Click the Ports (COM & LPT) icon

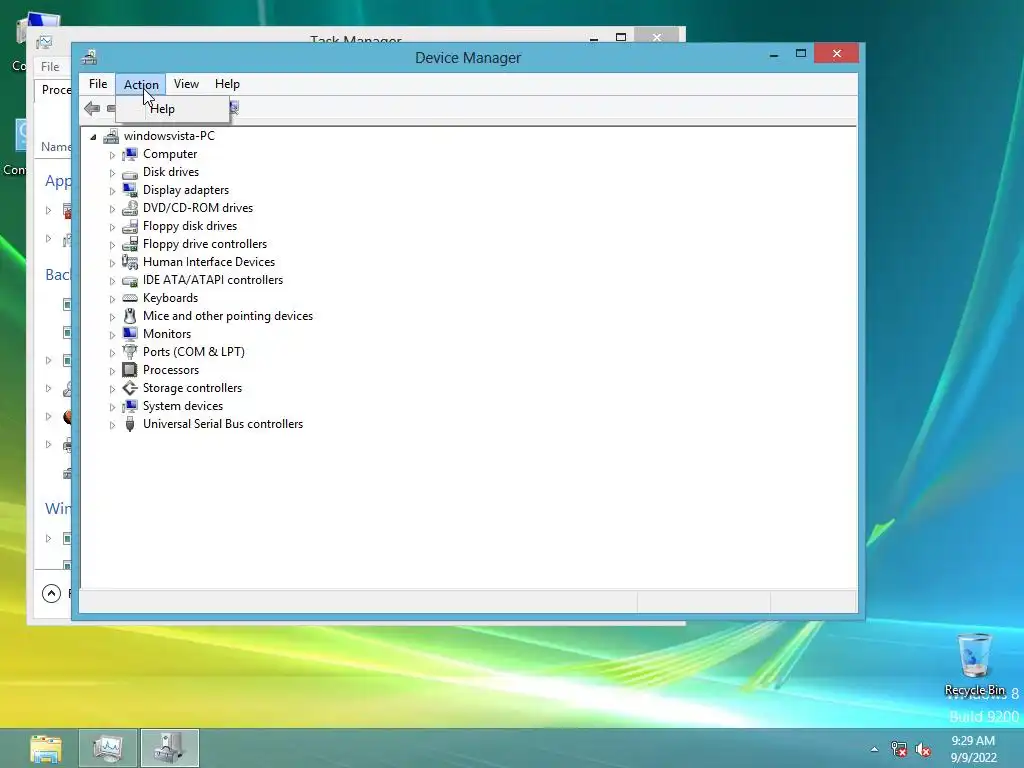point(130,352)
